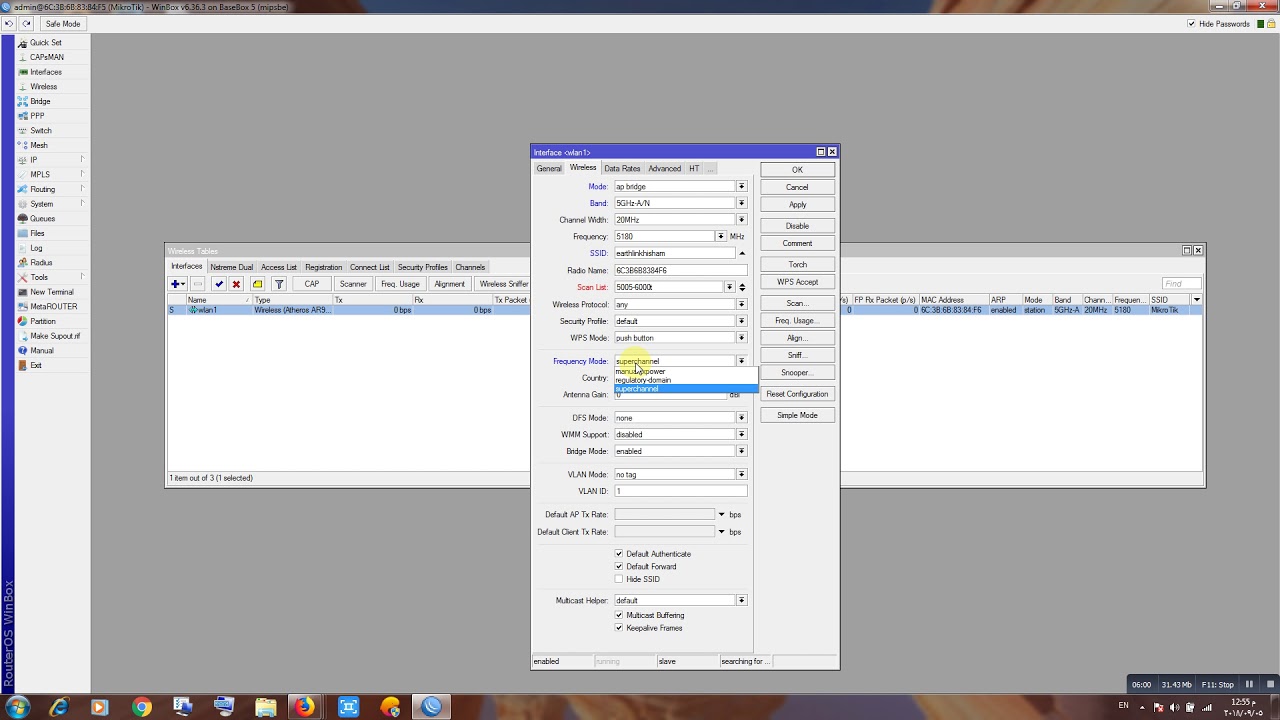Viewport: 1280px width, 720px height.
Task: Open the Manual from the sidebar
Action: pyautogui.click(x=41, y=351)
